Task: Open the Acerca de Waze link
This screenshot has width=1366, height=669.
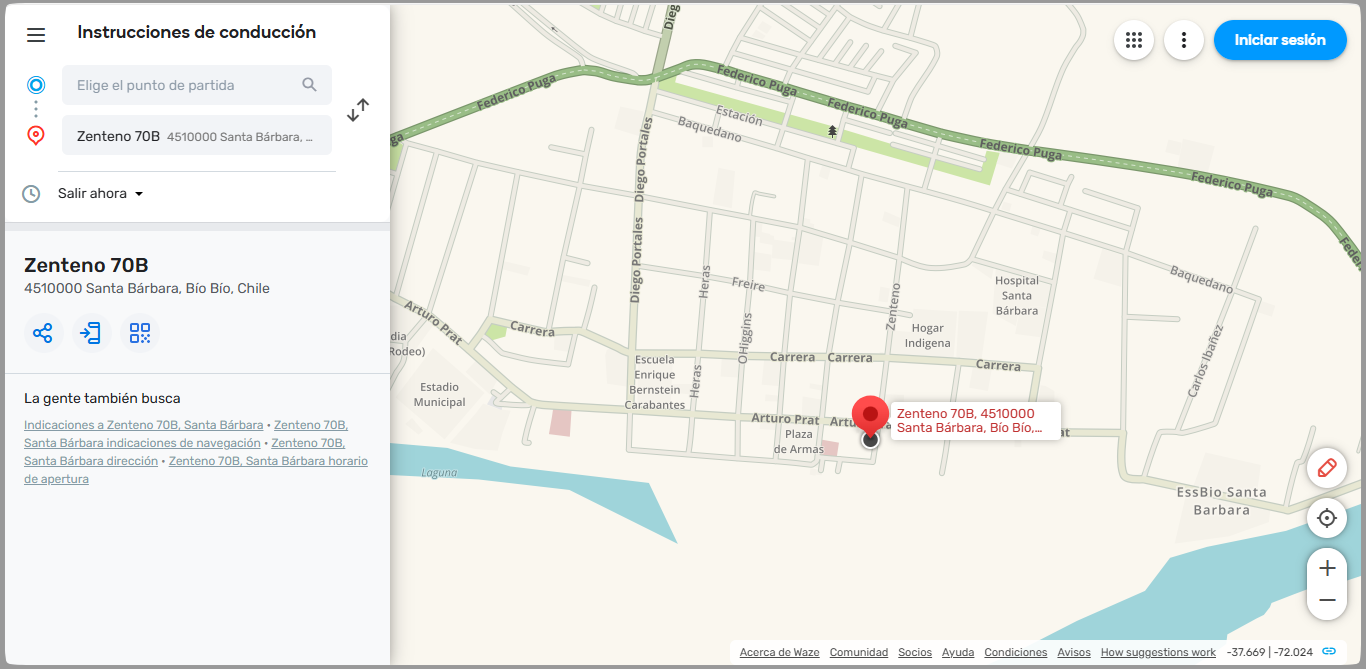Action: click(779, 652)
